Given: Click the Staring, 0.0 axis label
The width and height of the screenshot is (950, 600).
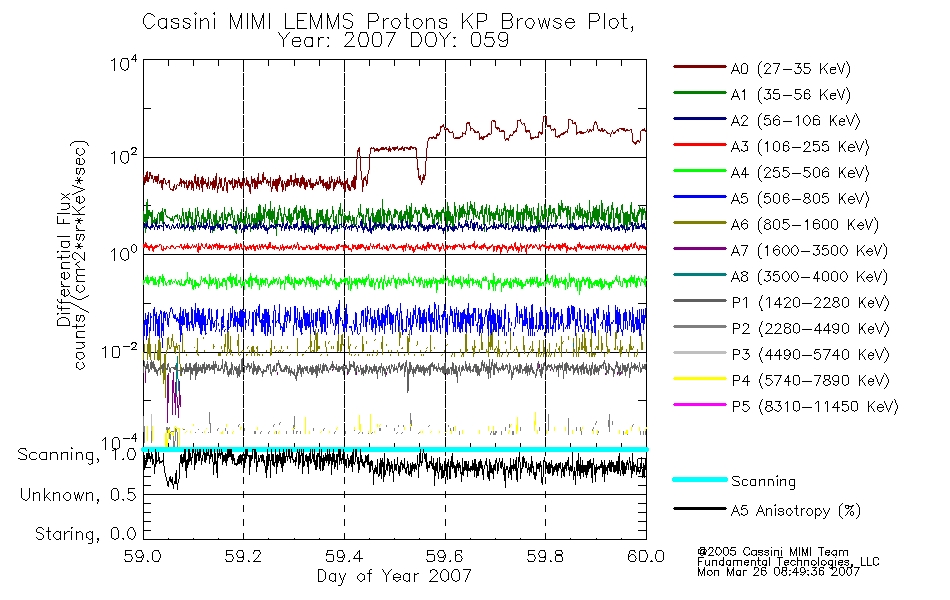Looking at the screenshot, I should (86, 535).
